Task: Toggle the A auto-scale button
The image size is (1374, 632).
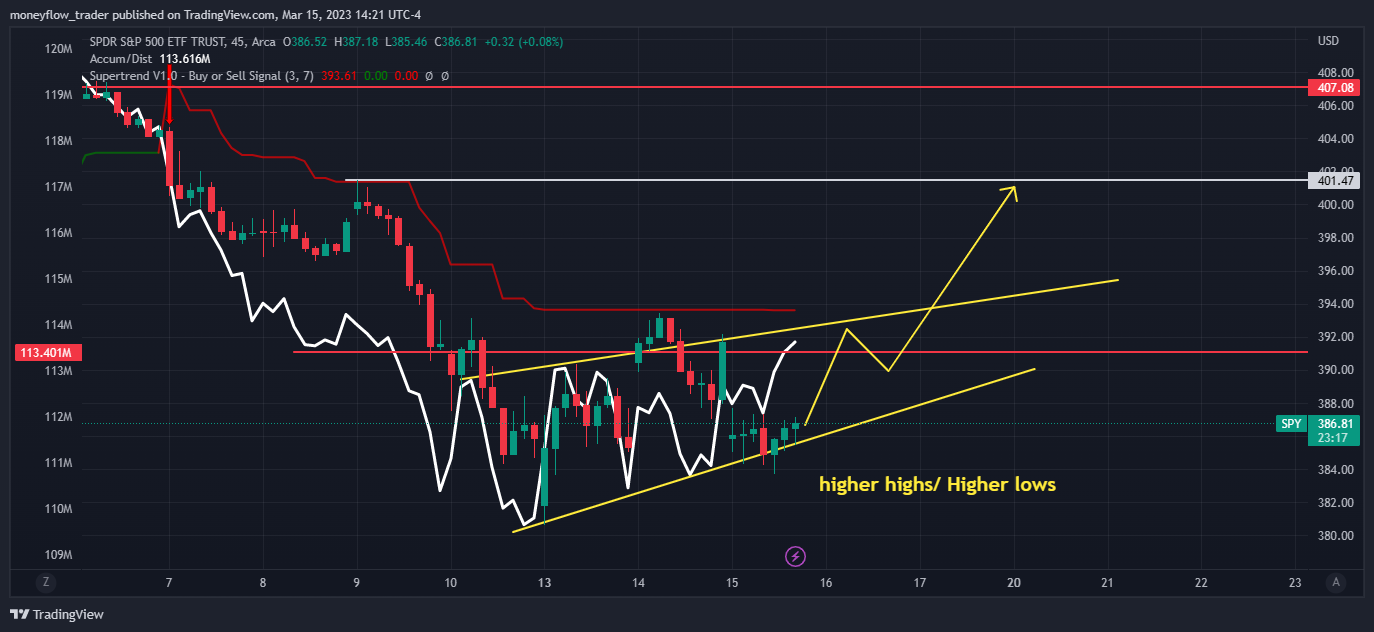Action: click(1336, 582)
